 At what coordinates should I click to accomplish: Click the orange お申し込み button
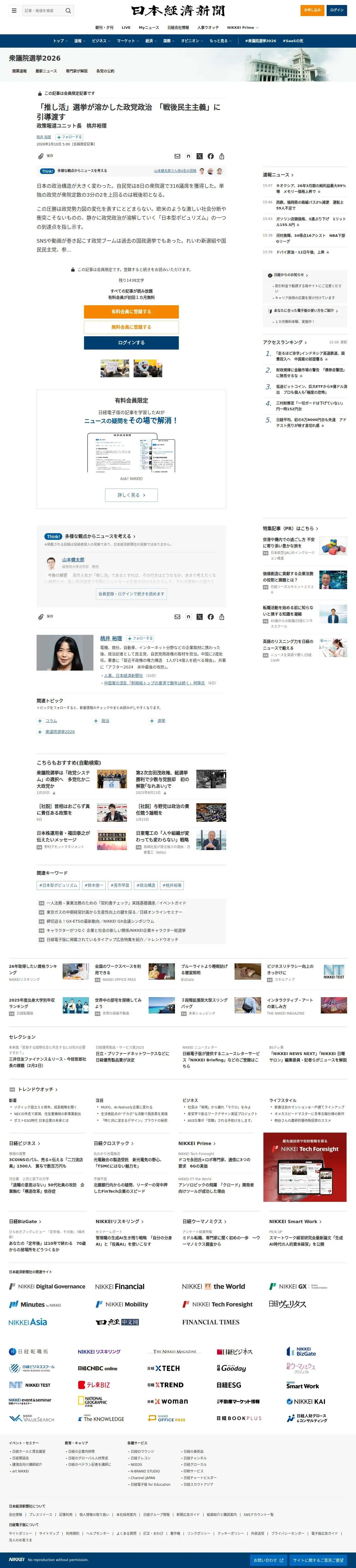(312, 10)
